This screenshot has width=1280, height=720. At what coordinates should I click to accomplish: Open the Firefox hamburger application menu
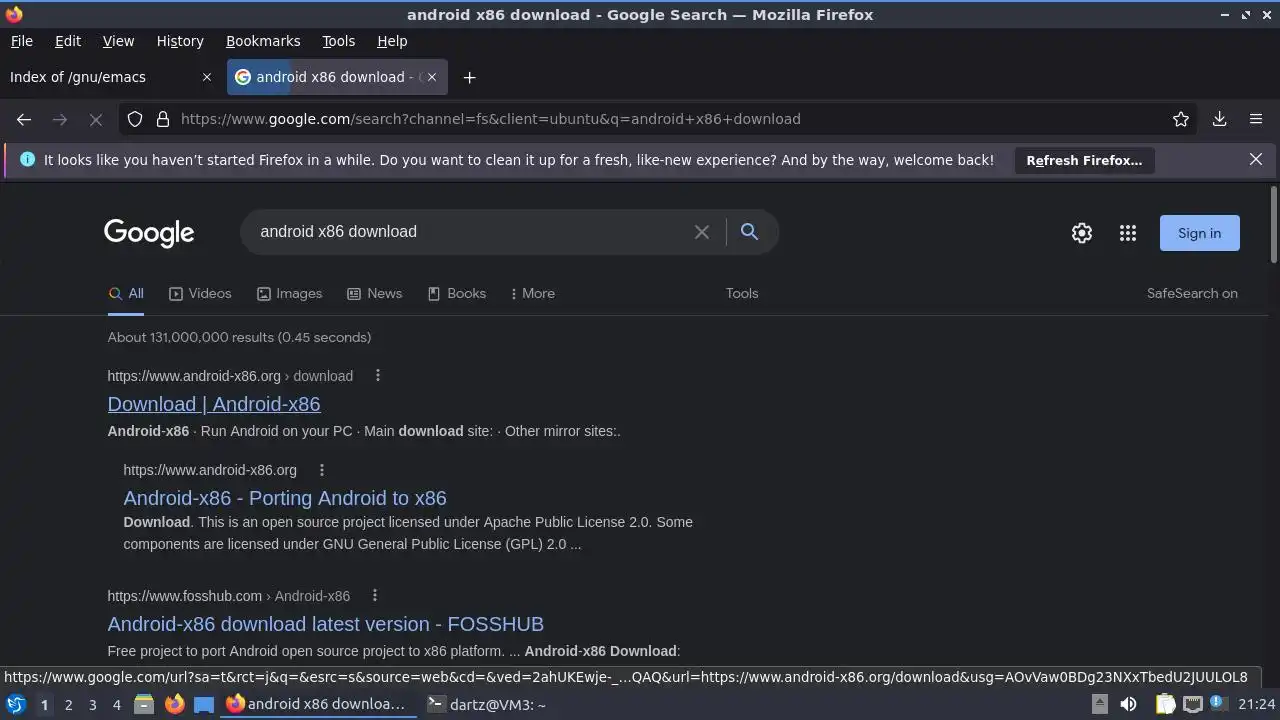point(1256,119)
